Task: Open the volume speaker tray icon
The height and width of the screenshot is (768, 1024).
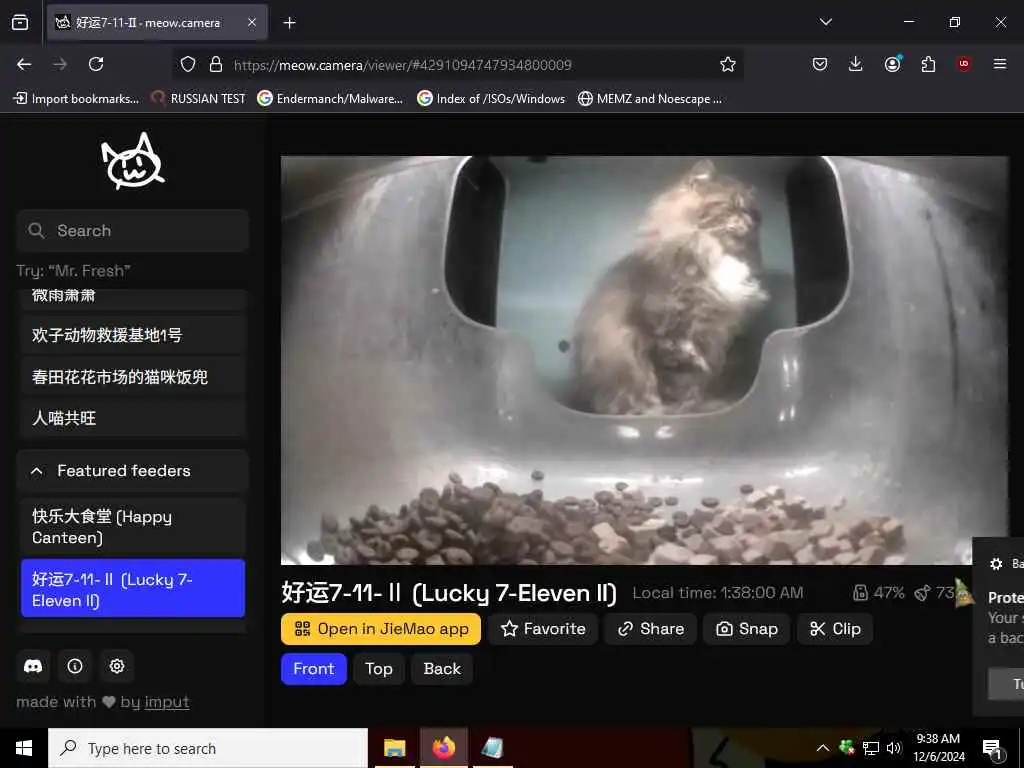Action: point(894,748)
